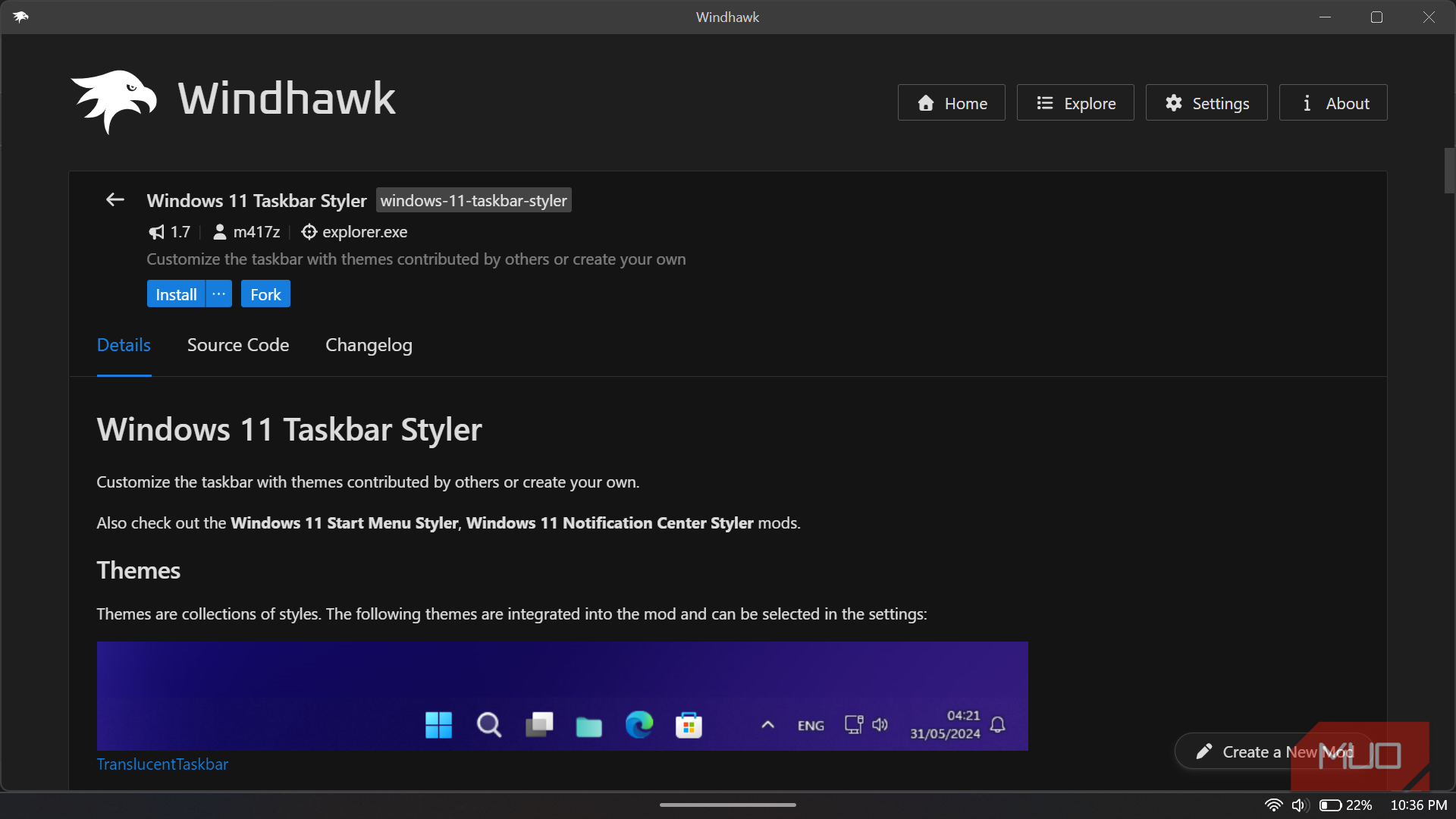Screen dimensions: 1456x819
Task: Click the page scrollbar thumb
Action: [x=1449, y=171]
